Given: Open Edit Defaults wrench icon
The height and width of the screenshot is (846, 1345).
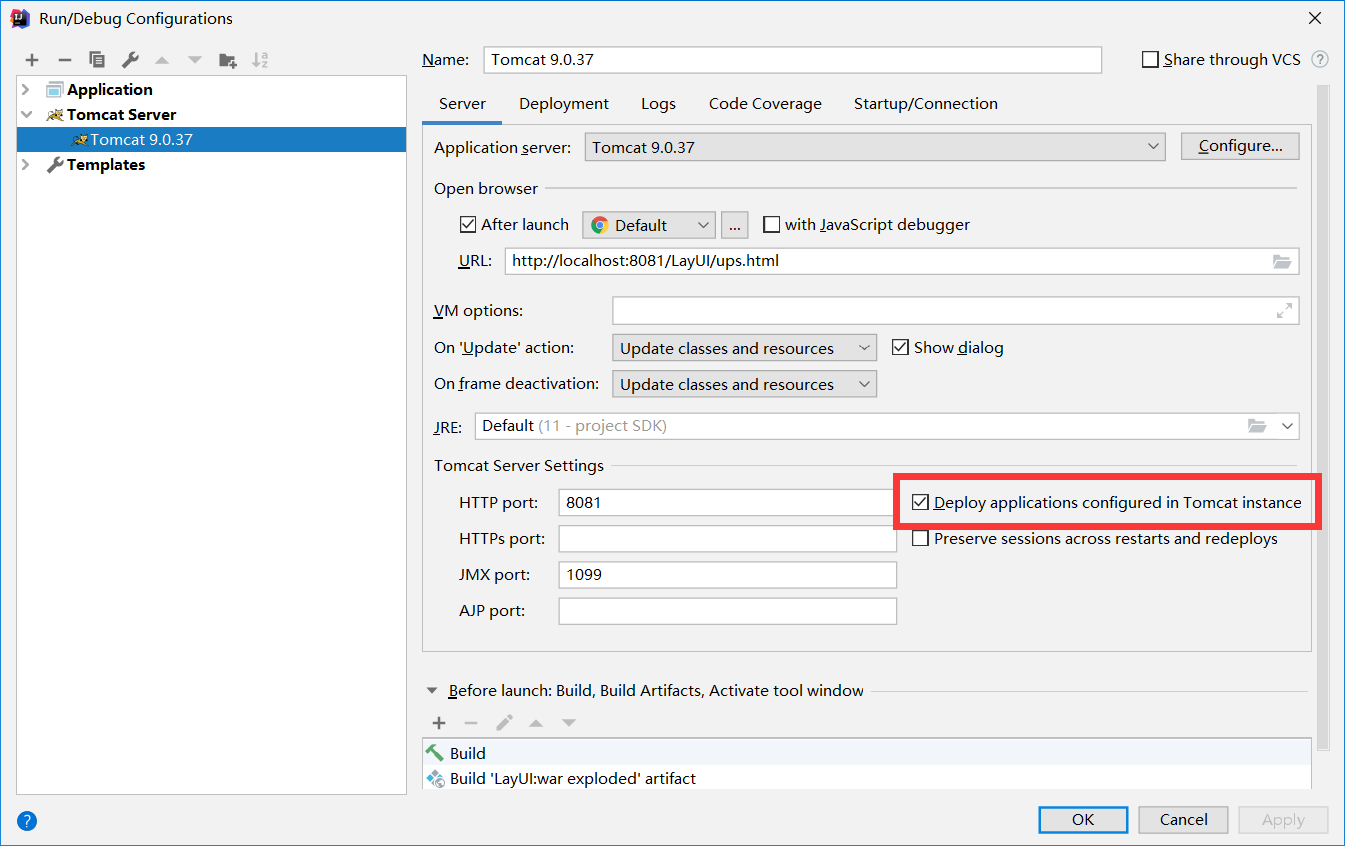Looking at the screenshot, I should (x=130, y=60).
